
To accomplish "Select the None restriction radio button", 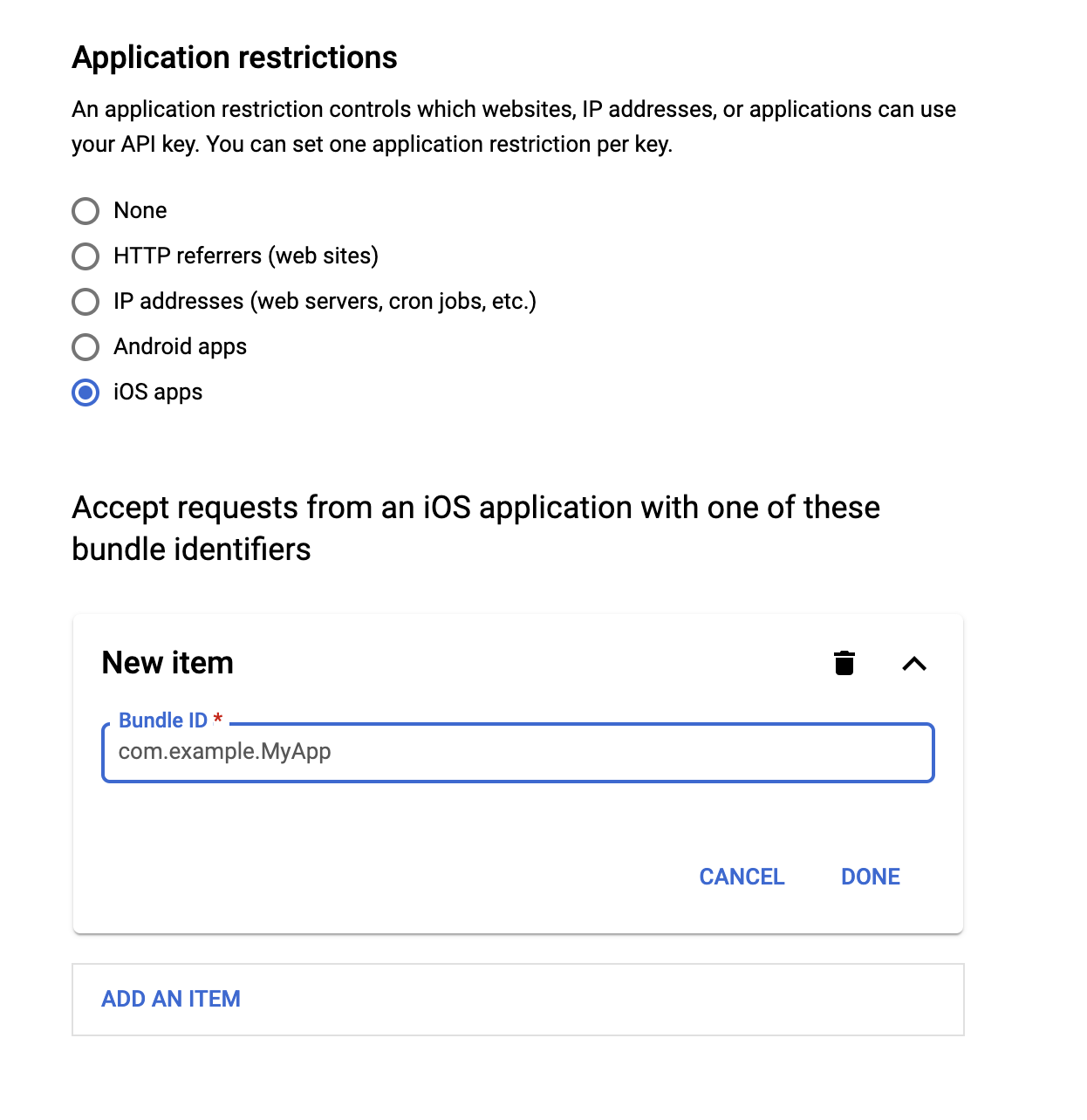I will click(85, 211).
